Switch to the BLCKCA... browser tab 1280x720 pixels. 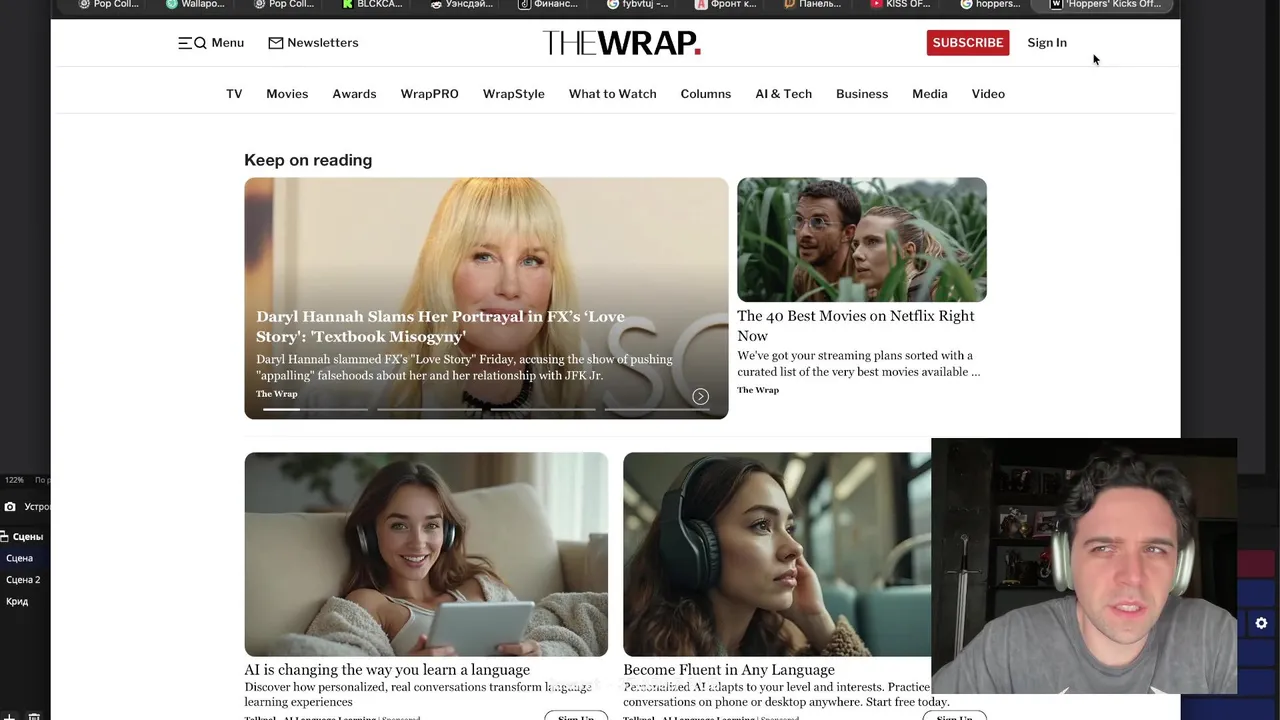point(372,4)
